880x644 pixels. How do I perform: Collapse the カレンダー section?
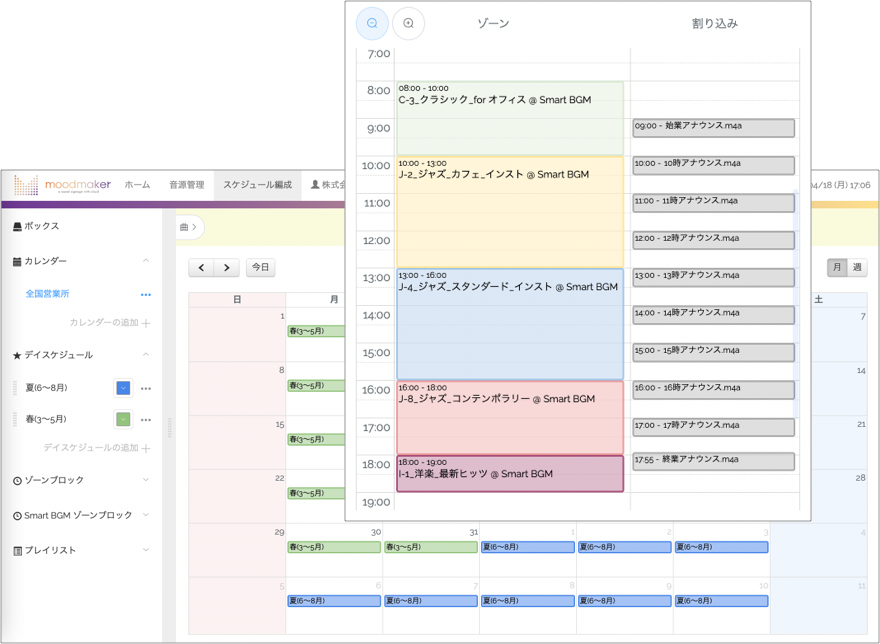tap(146, 261)
